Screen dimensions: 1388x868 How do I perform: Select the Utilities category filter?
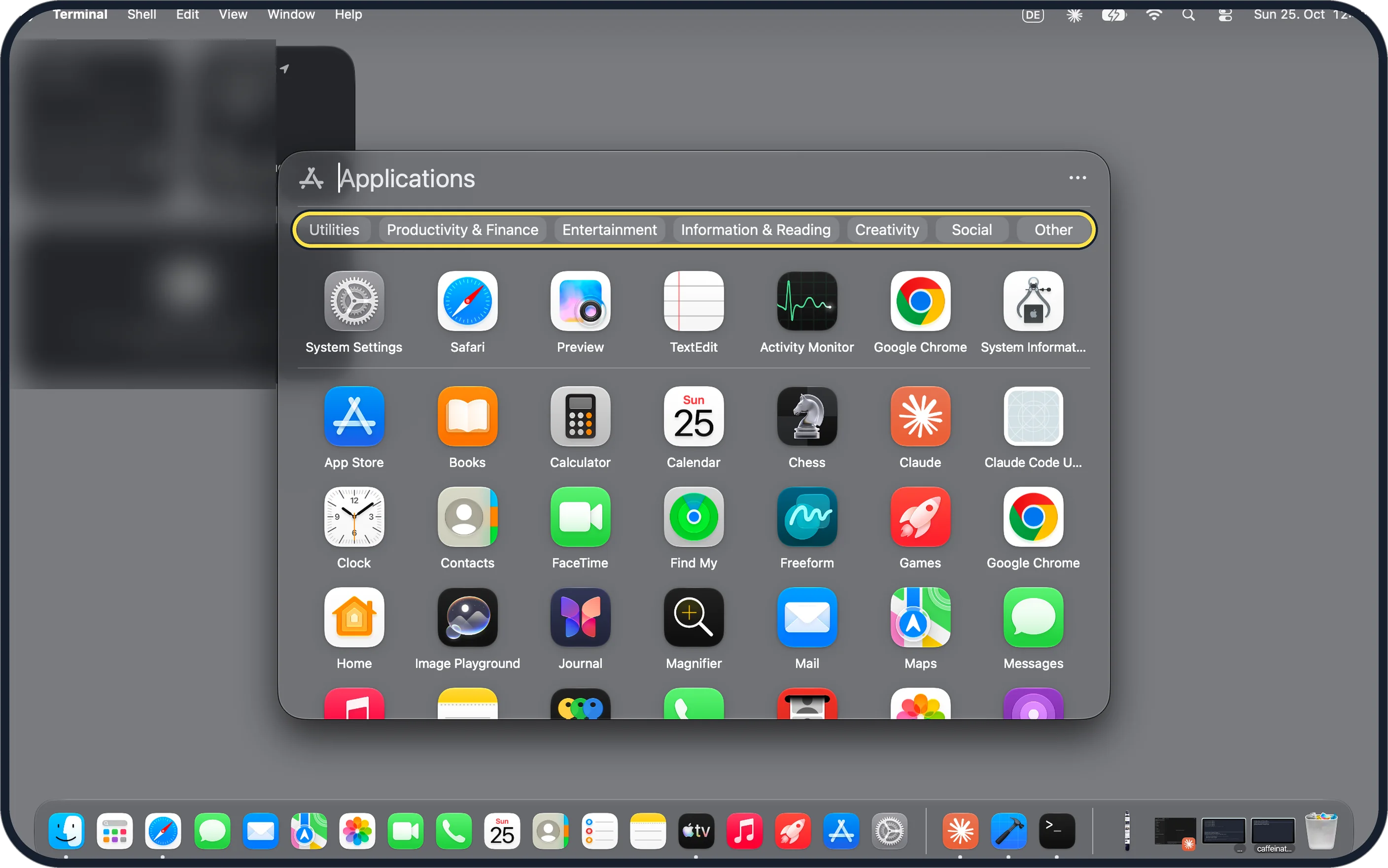coord(334,230)
